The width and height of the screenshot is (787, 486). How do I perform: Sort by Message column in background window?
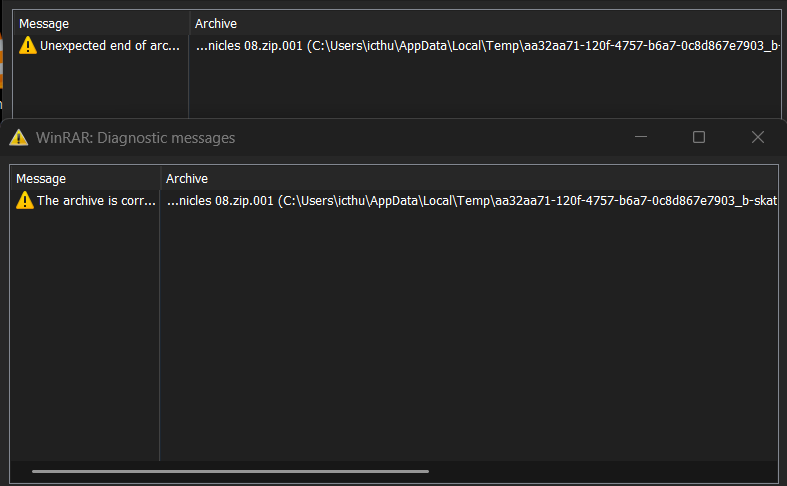click(x=101, y=24)
